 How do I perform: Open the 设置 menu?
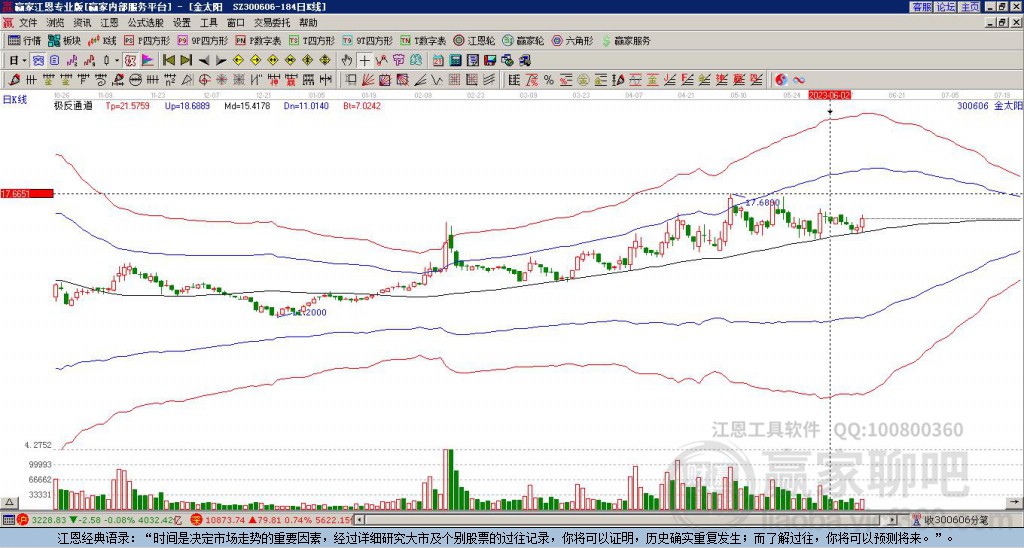pos(182,23)
